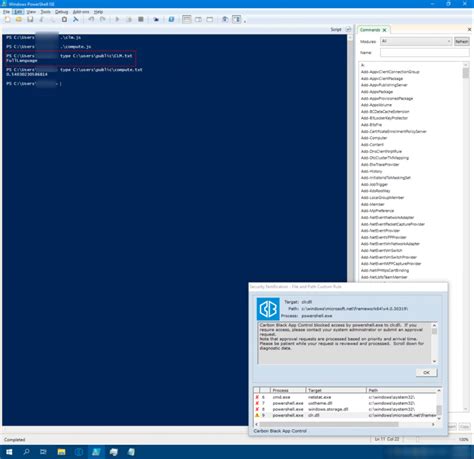The height and width of the screenshot is (459, 474).
Task: Select Show Script Pane Maximized icon
Action: (210, 20)
